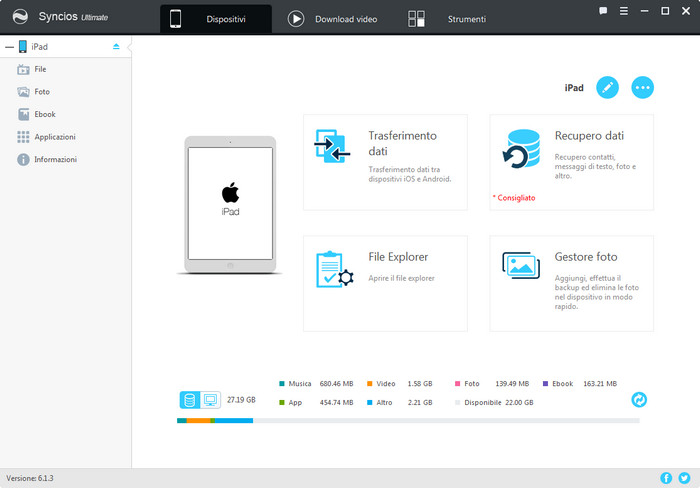
Task: Click the iPad device icon in sidebar
Action: click(22, 46)
